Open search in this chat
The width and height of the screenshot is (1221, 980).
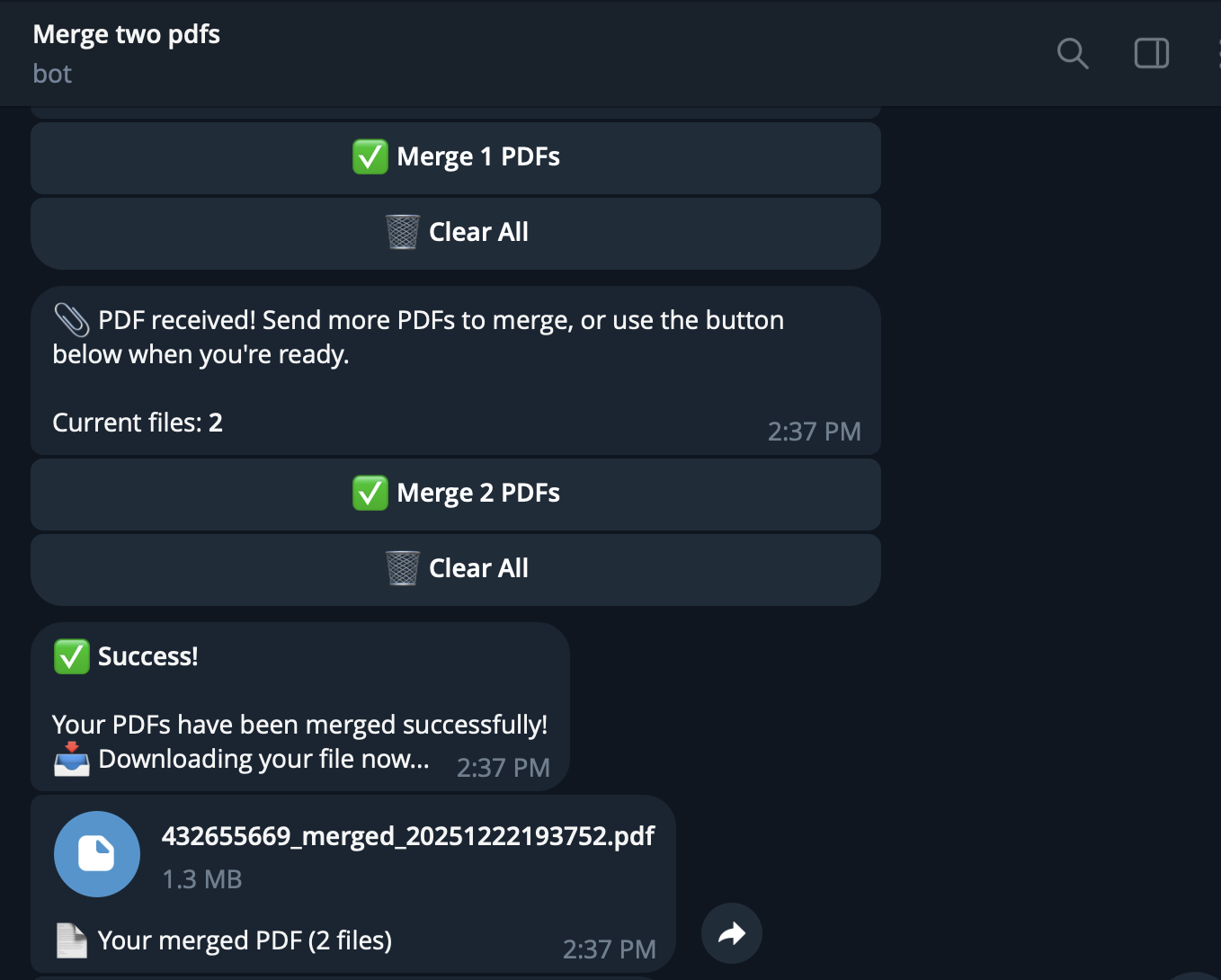point(1072,54)
